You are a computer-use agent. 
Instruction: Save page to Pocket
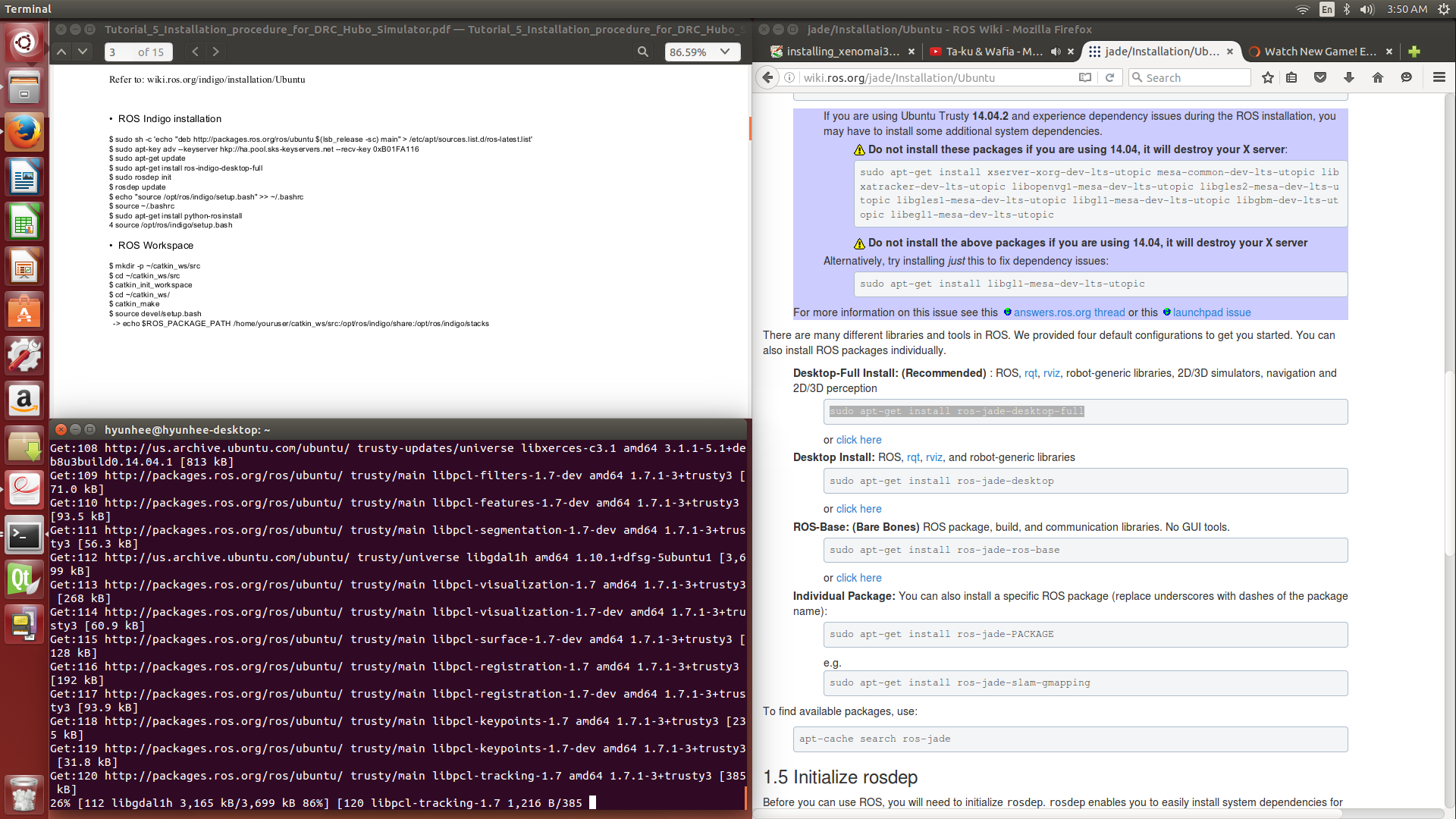click(x=1320, y=77)
